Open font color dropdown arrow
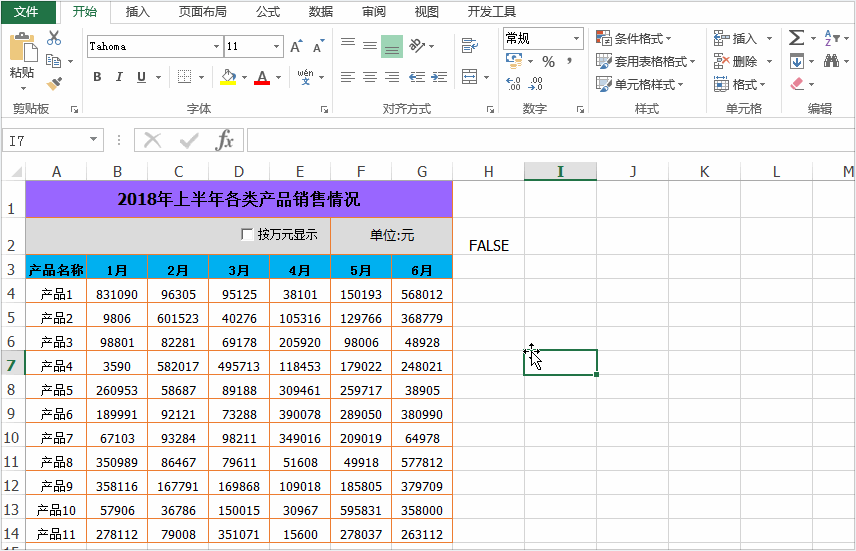The width and height of the screenshot is (856, 551). 278,78
